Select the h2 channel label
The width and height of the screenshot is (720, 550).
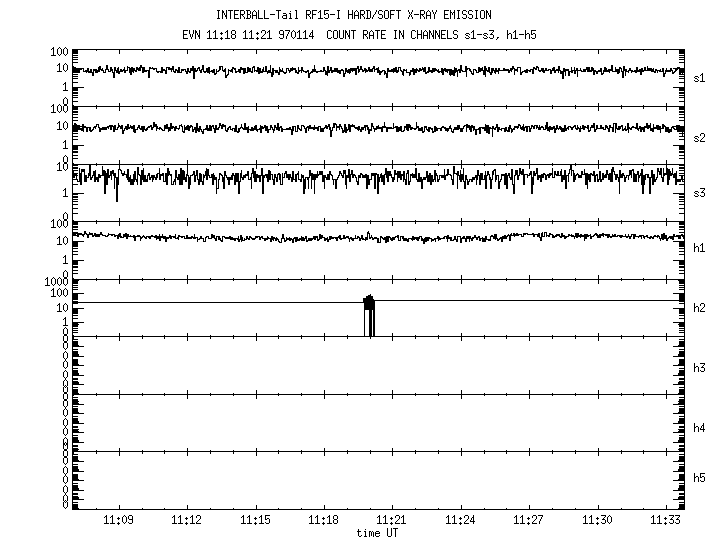[x=699, y=307]
